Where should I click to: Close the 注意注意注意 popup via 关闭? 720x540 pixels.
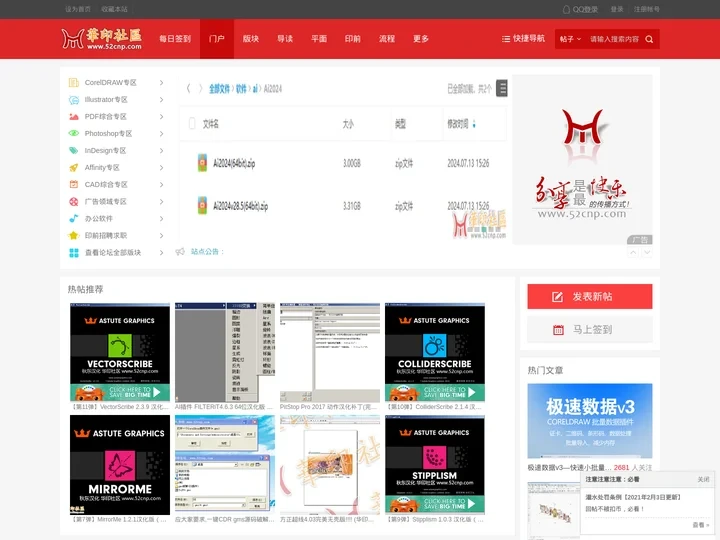click(703, 479)
